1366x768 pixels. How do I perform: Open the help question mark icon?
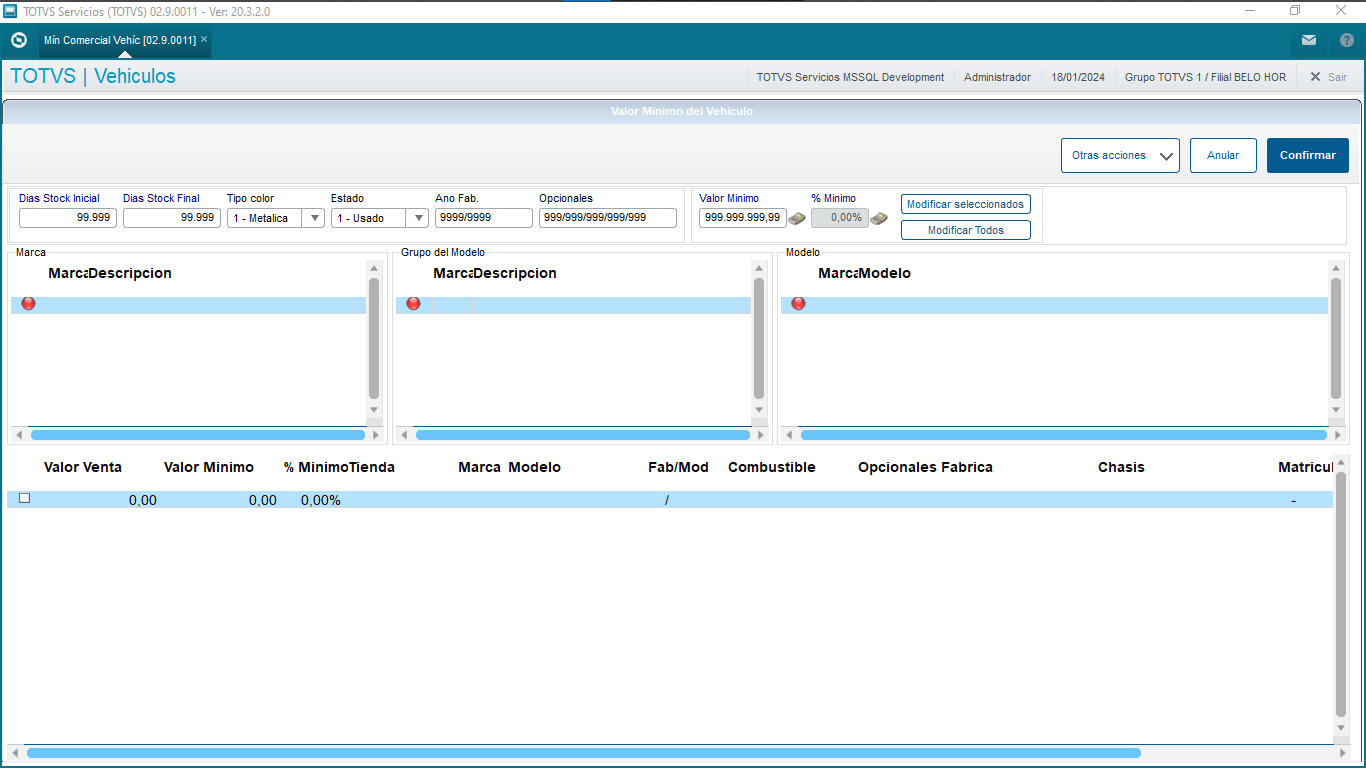pos(1346,40)
